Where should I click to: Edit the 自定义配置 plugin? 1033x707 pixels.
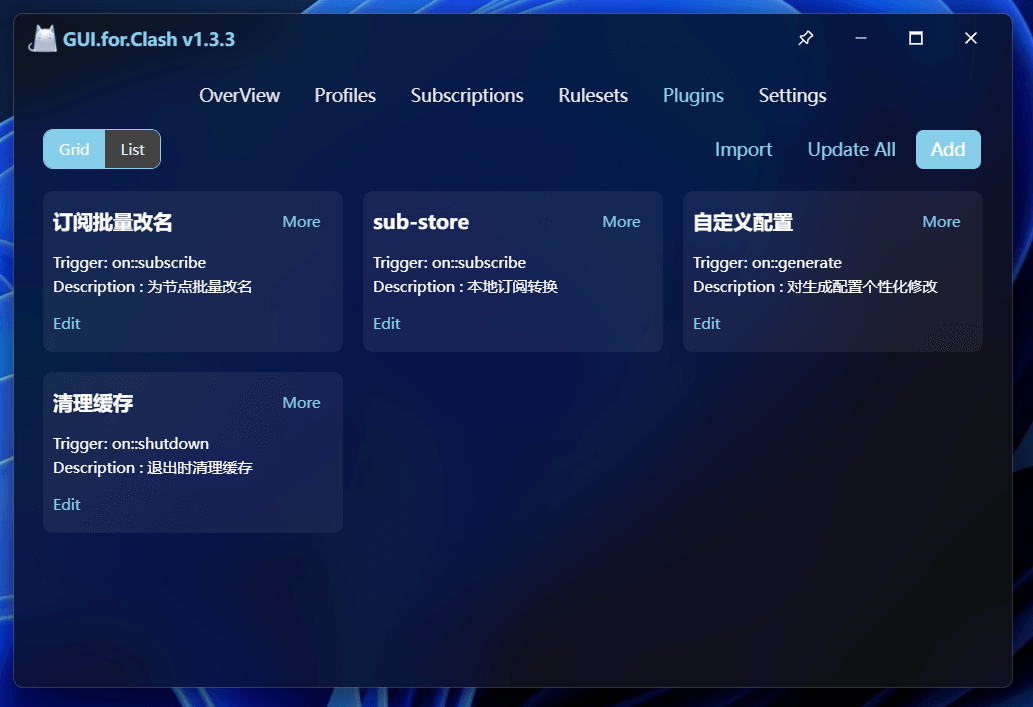pos(706,324)
